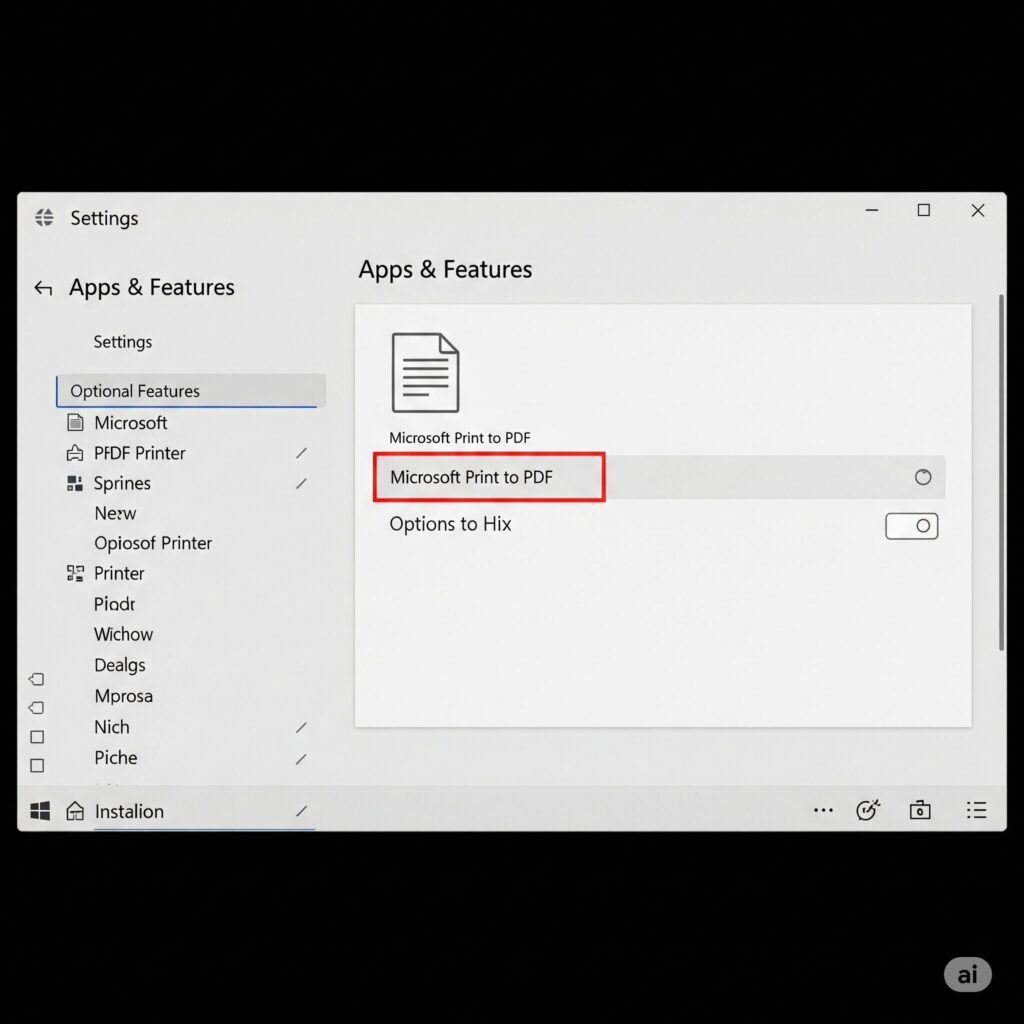Click the back arrow beside Apps & Features
The image size is (1024, 1024).
[43, 289]
